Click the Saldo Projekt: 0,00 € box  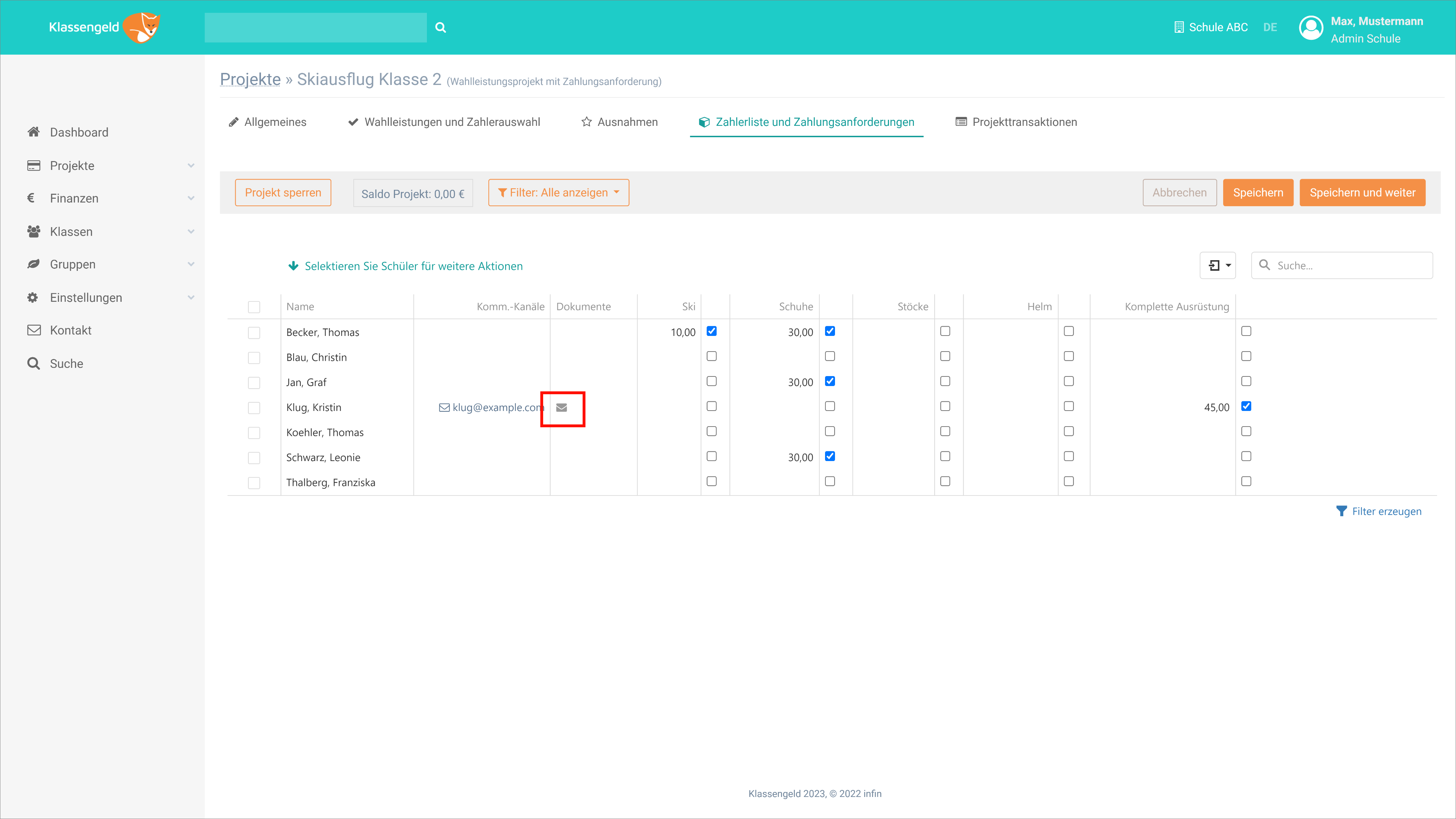tap(413, 193)
